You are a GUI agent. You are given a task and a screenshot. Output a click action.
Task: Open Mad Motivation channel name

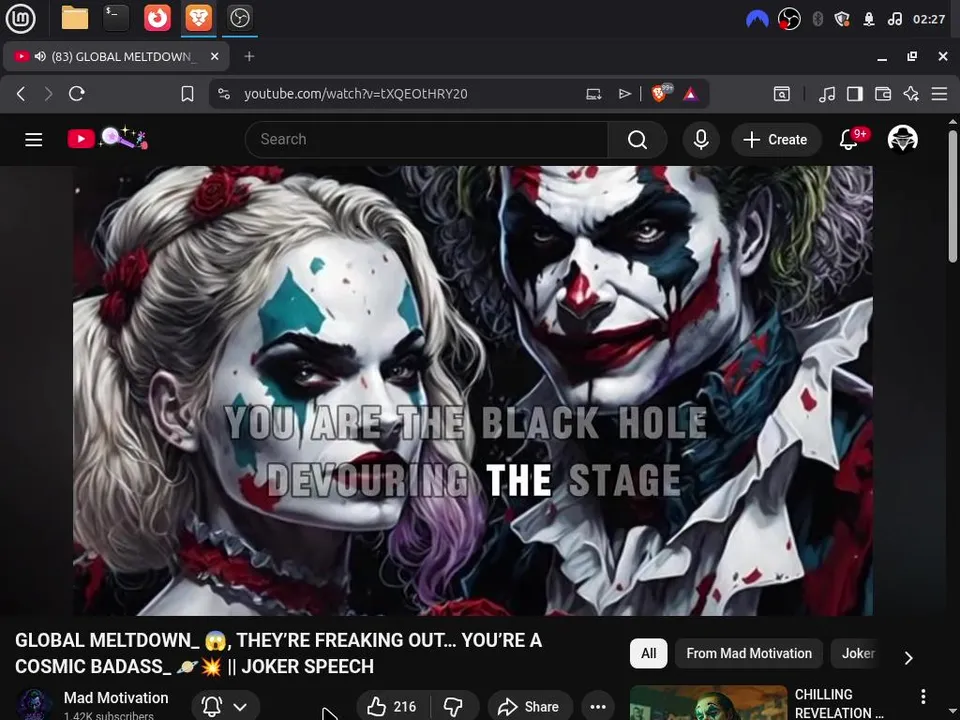click(116, 698)
